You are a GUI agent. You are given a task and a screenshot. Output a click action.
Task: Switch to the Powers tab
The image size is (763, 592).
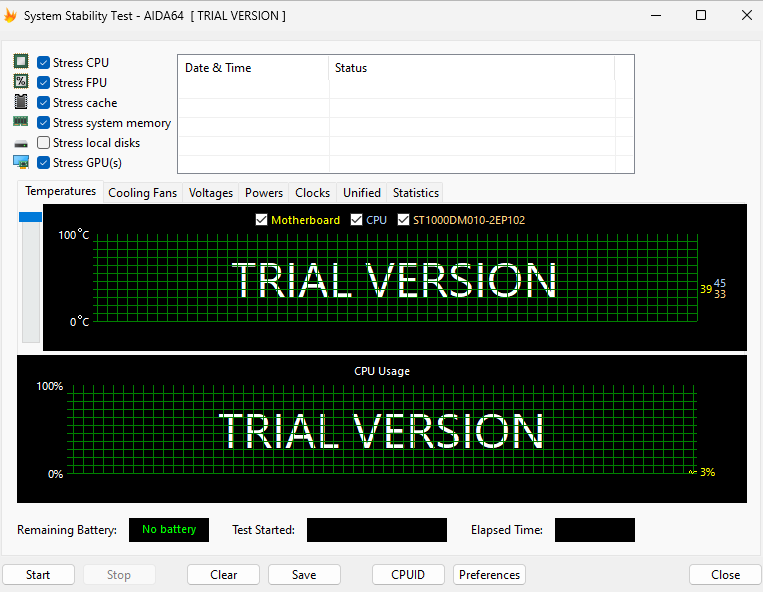click(264, 193)
